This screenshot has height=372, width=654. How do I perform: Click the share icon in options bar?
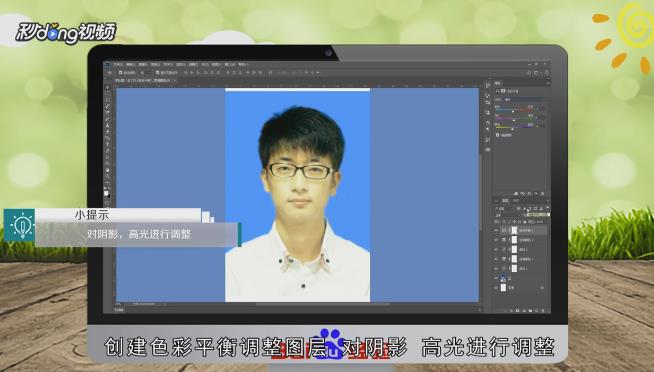pyautogui.click(x=546, y=73)
